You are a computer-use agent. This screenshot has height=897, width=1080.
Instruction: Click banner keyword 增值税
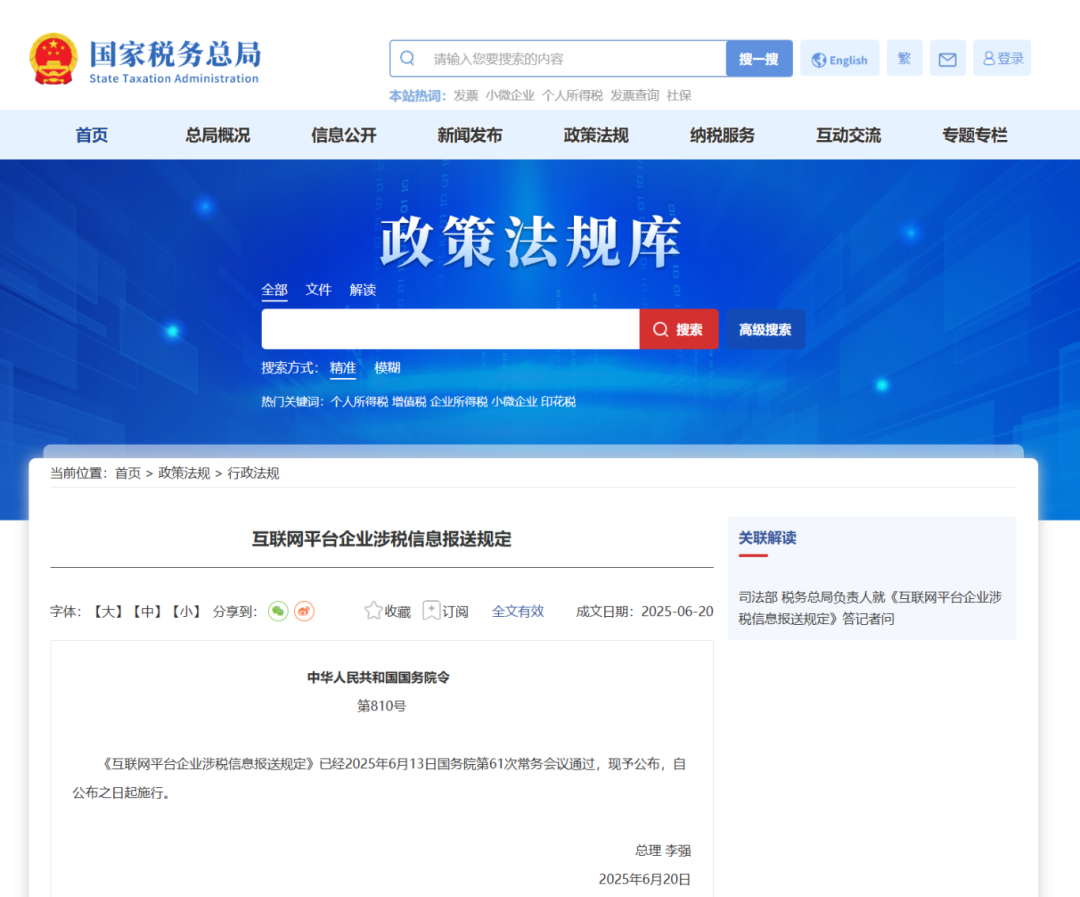click(409, 402)
